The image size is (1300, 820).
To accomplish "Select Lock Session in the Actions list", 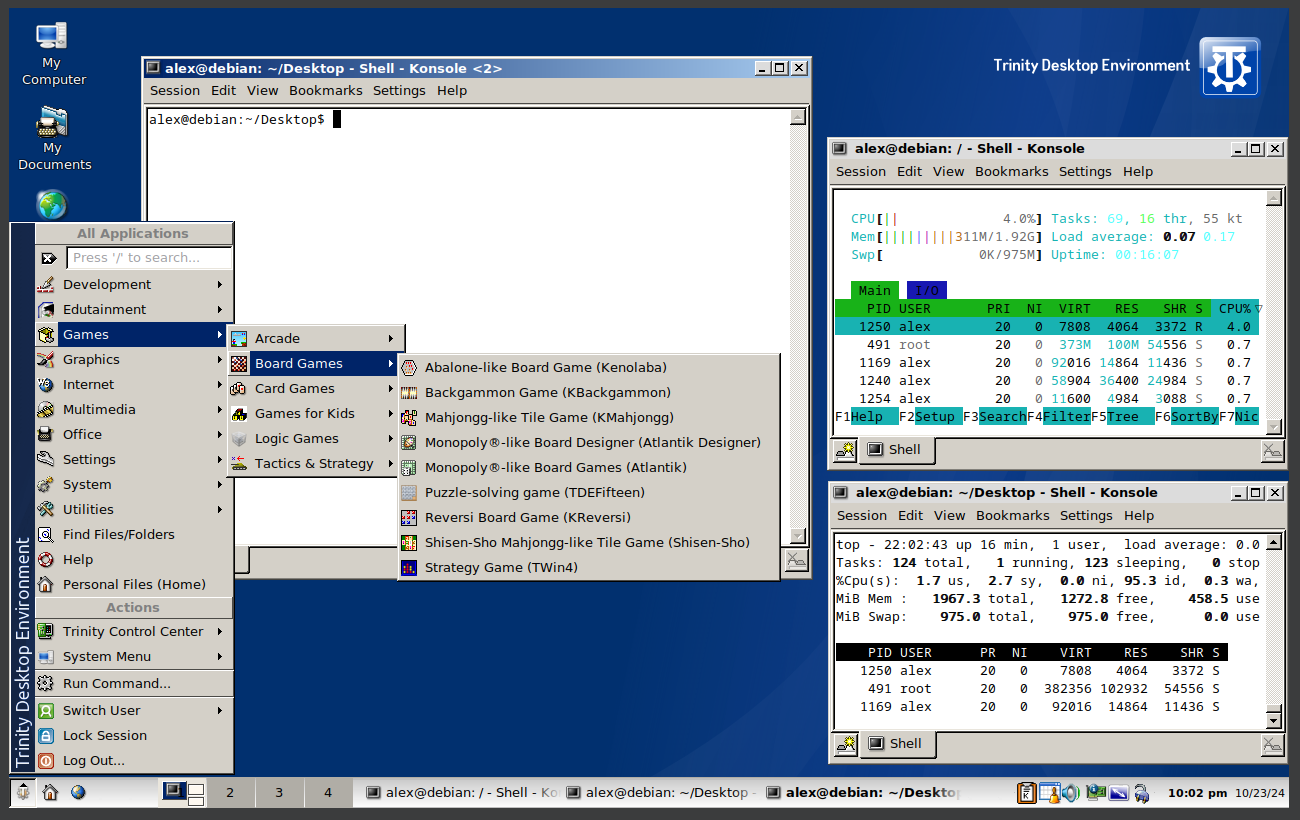I will click(104, 735).
